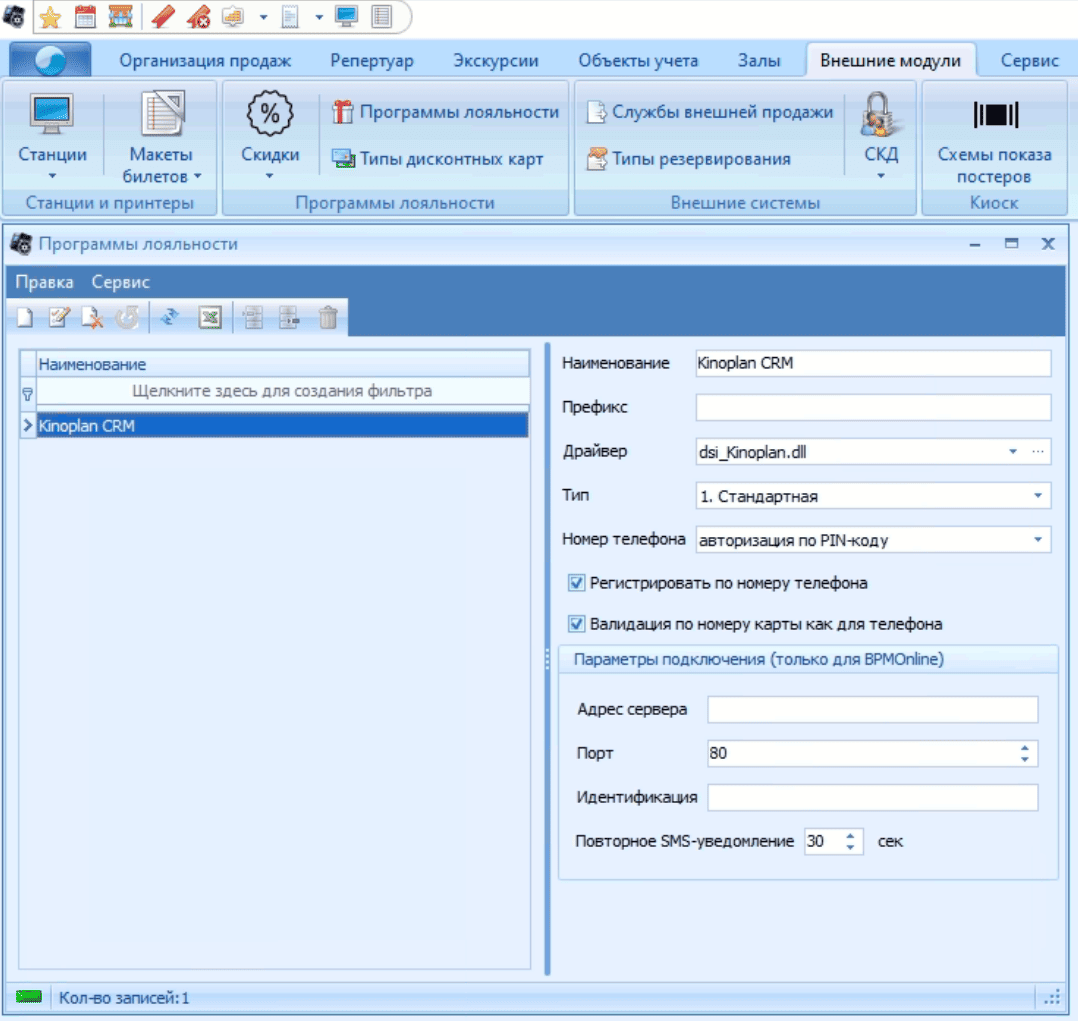Screen dimensions: 1078x1021
Task: Click the Префикс input field
Action: click(x=873, y=407)
